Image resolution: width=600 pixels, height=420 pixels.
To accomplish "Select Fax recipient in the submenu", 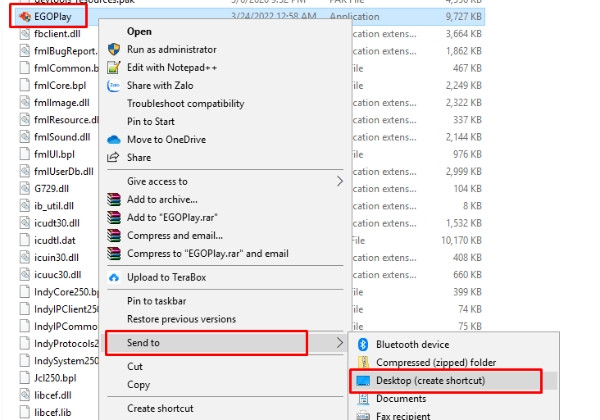I will click(403, 415).
